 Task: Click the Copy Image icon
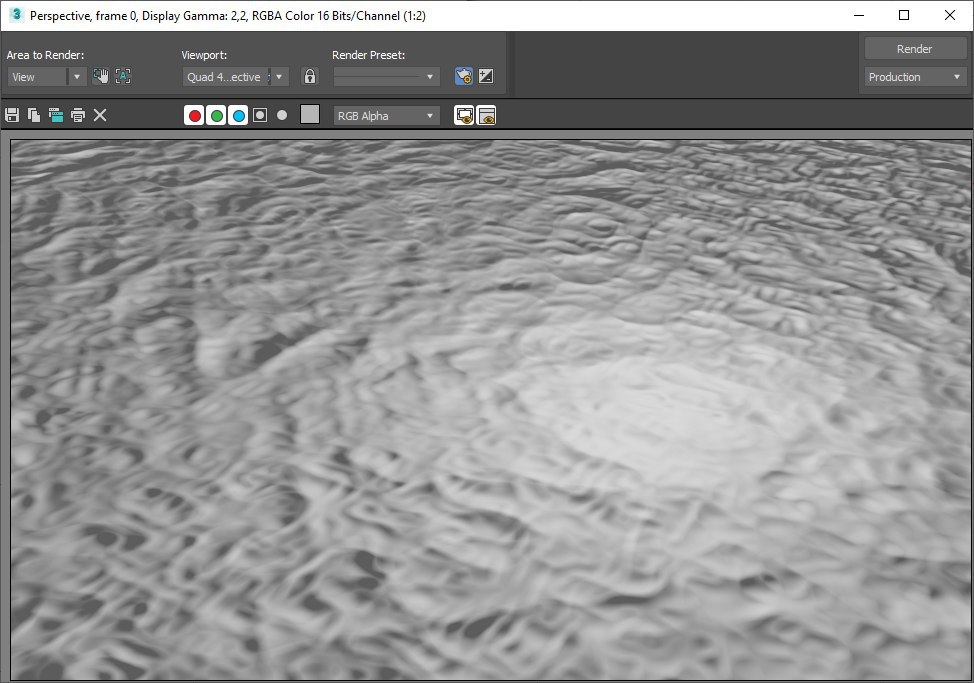tap(34, 115)
